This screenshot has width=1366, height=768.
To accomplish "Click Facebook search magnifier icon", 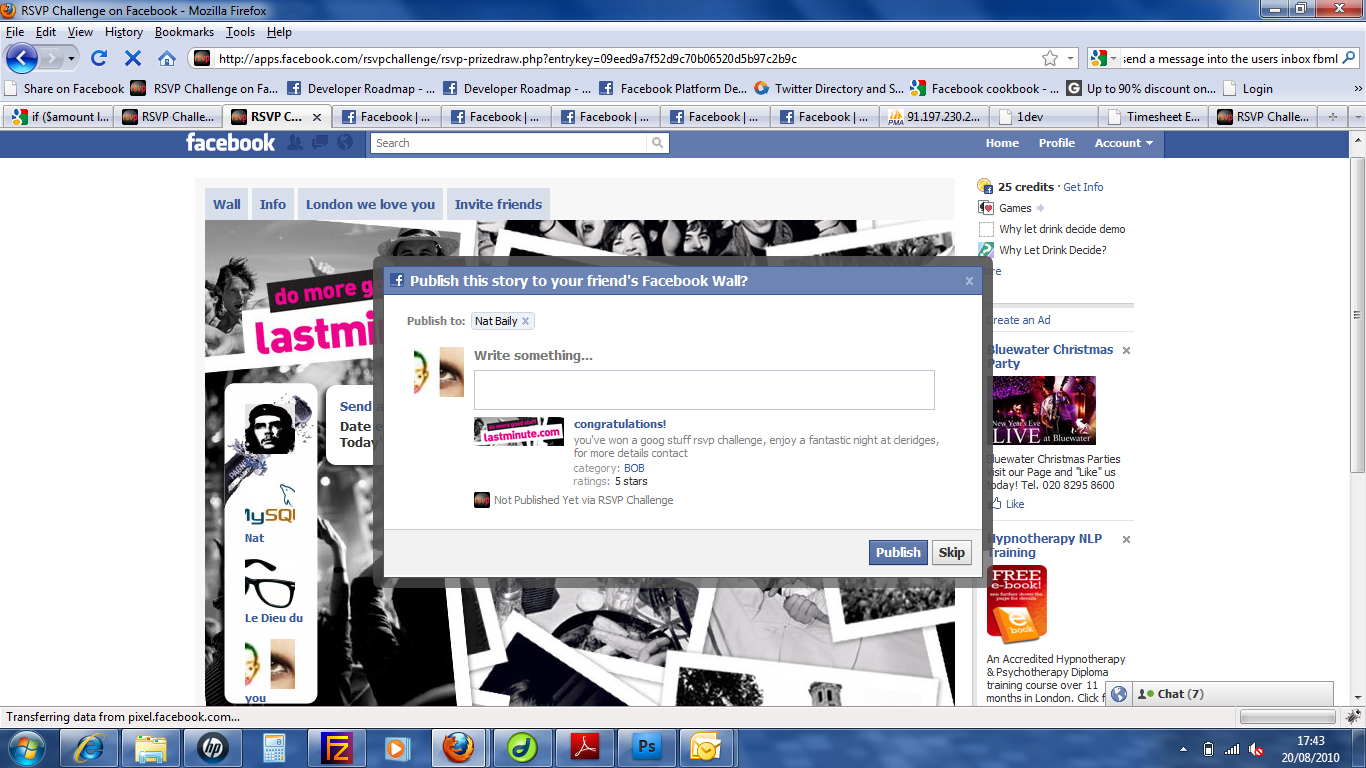I will (657, 143).
